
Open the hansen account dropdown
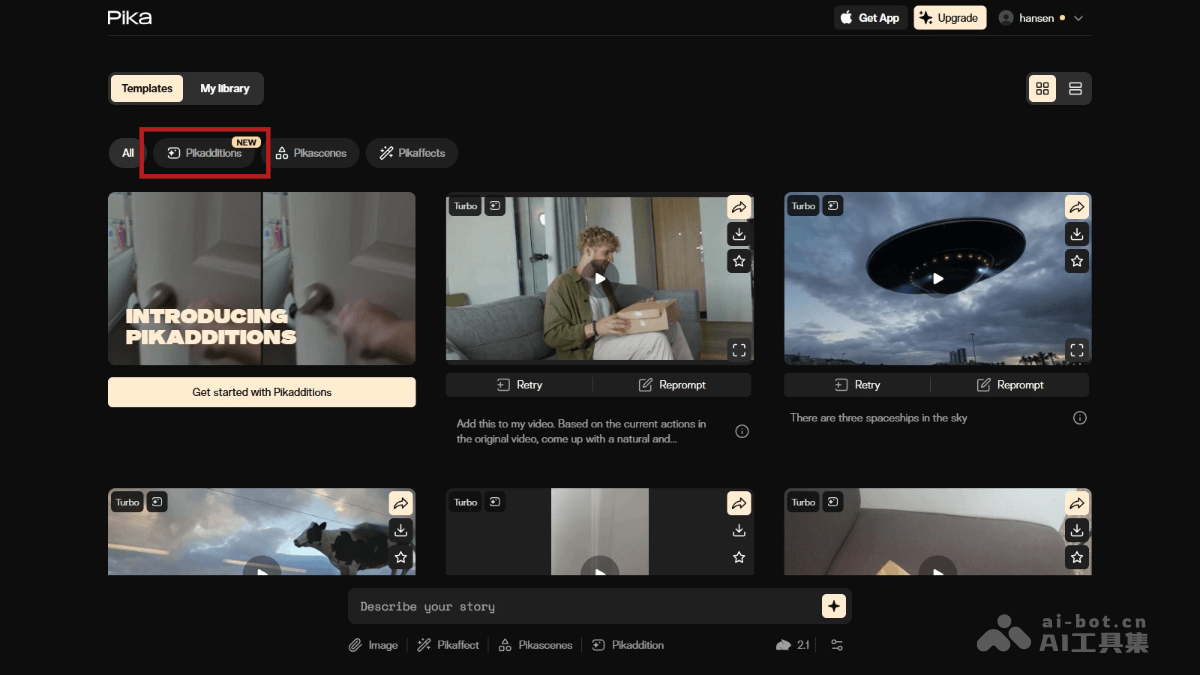point(1041,18)
